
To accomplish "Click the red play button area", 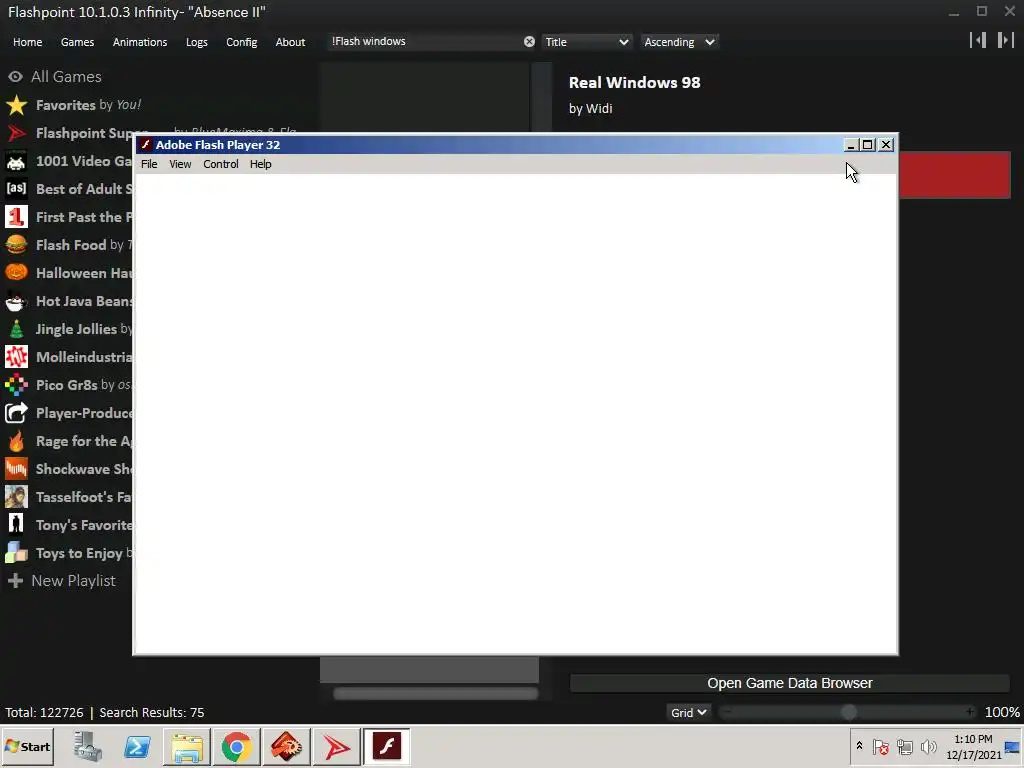I will [x=955, y=175].
